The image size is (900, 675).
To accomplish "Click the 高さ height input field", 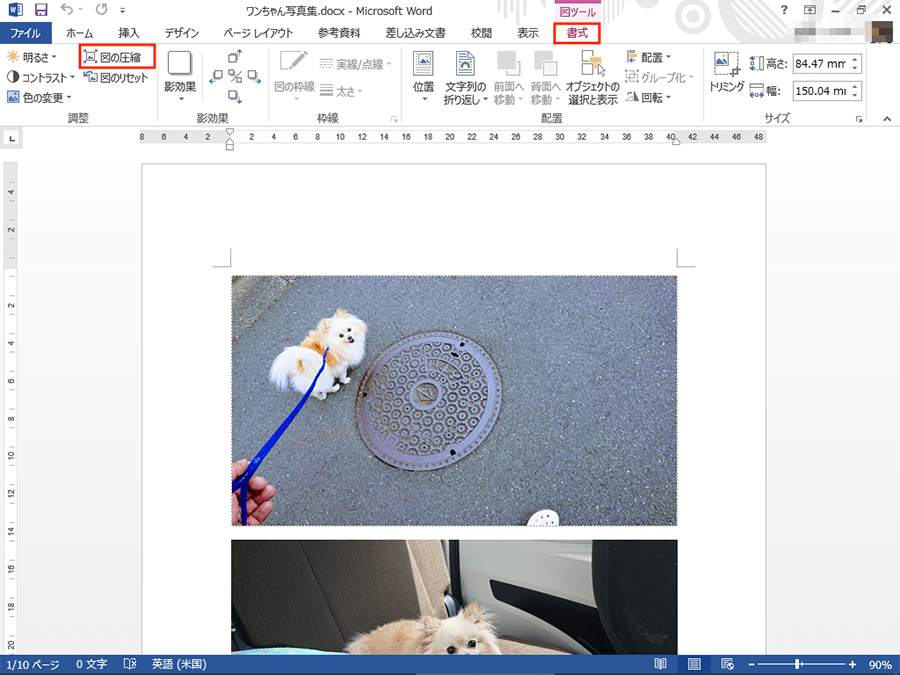I will point(820,64).
